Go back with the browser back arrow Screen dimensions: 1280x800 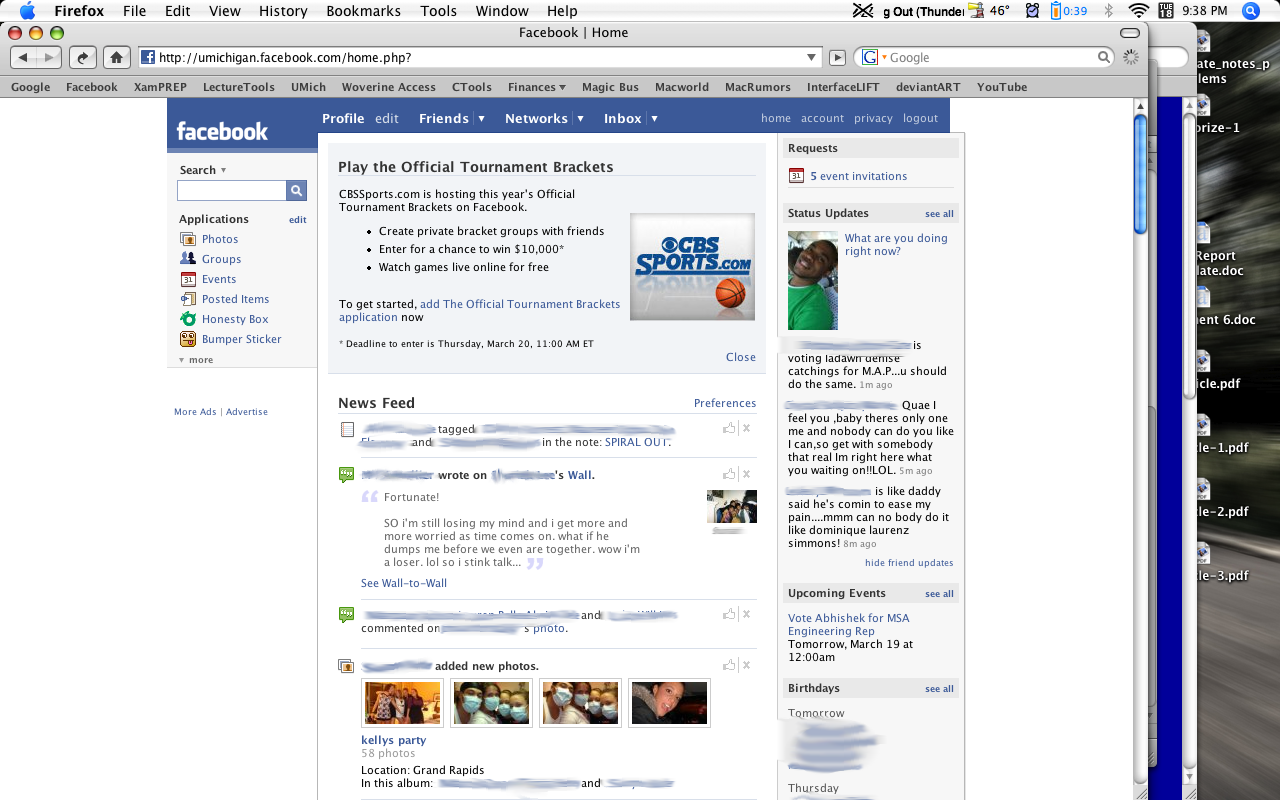click(x=23, y=57)
